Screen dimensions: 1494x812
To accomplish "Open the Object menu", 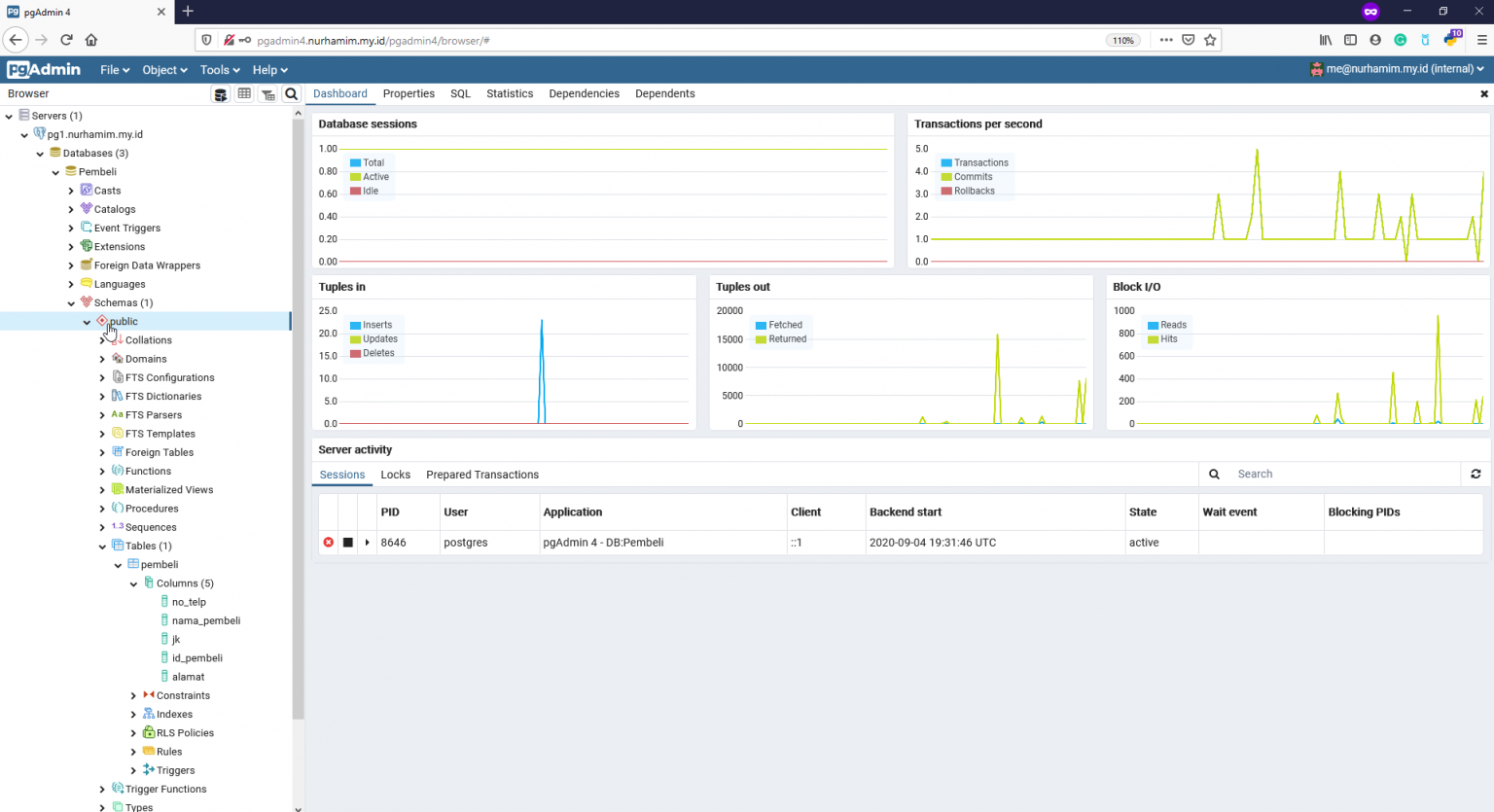I will click(x=164, y=70).
